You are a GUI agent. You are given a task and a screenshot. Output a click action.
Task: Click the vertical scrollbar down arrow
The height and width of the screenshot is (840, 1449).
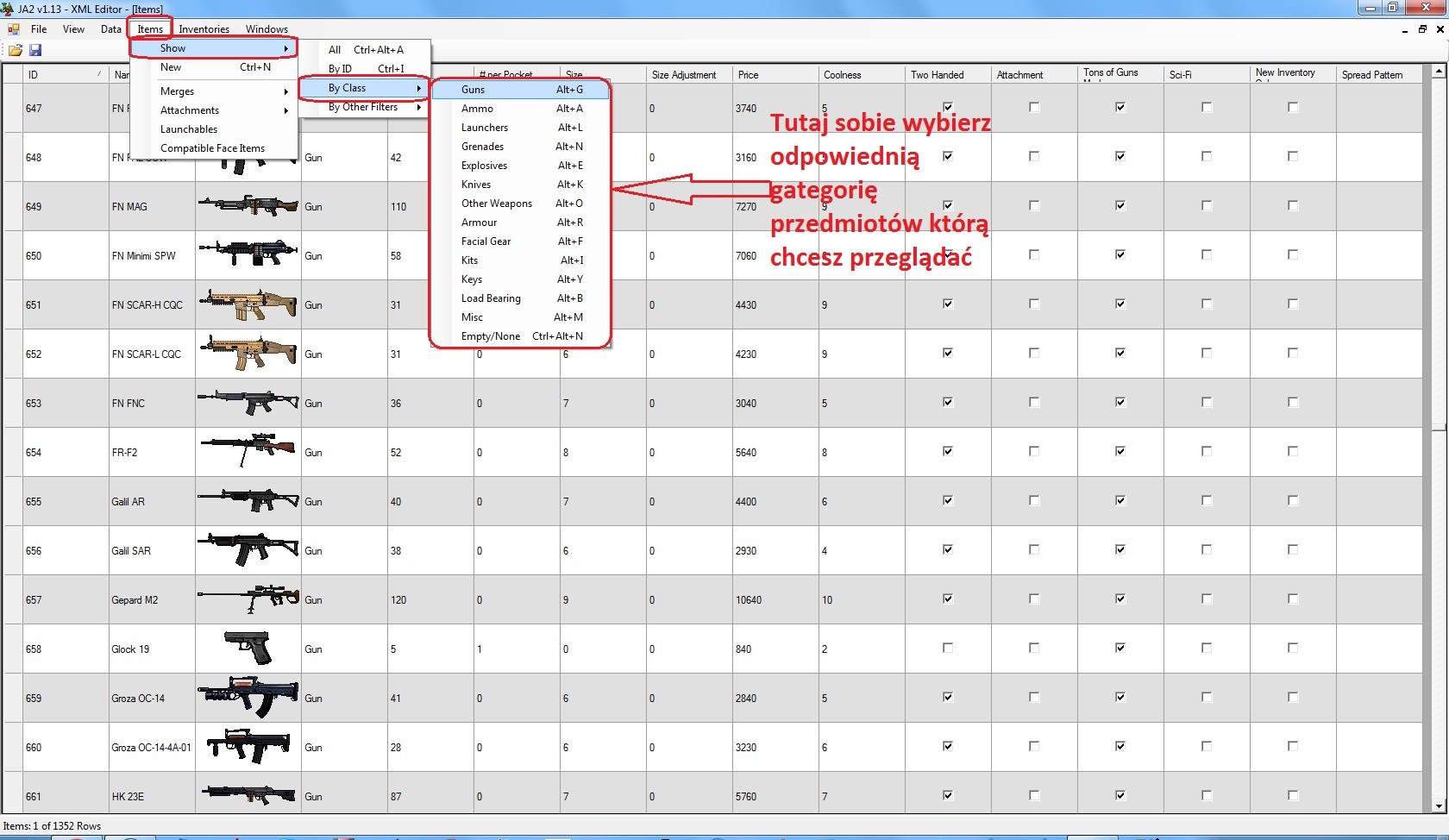pyautogui.click(x=1439, y=806)
